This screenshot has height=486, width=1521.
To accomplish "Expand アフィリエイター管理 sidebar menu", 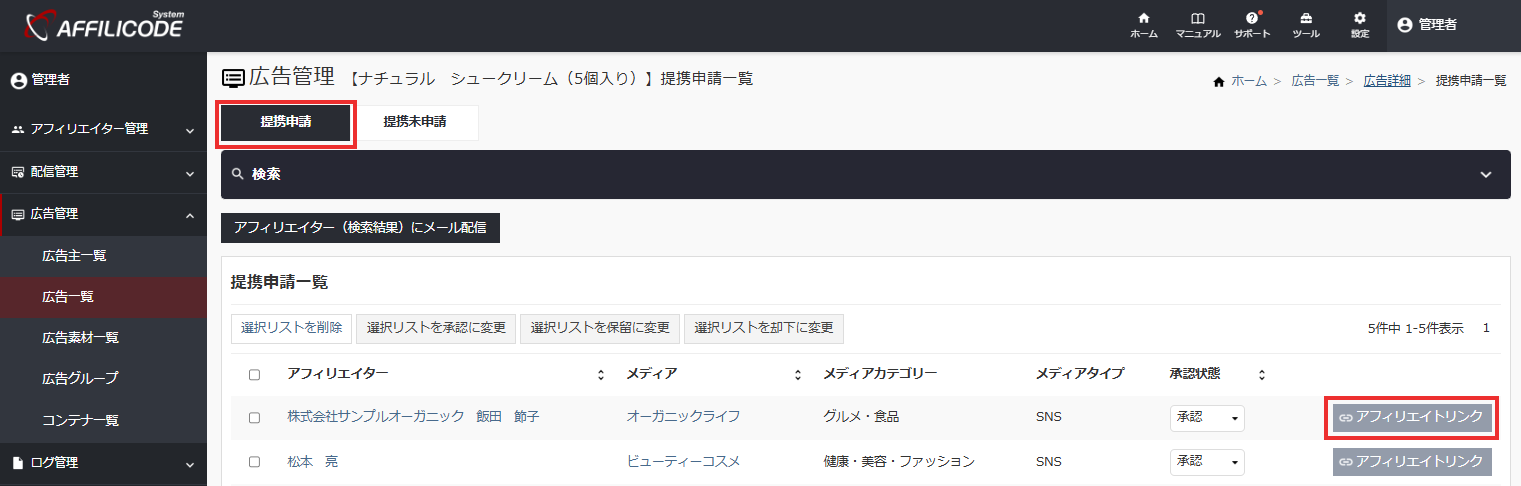I will click(103, 129).
